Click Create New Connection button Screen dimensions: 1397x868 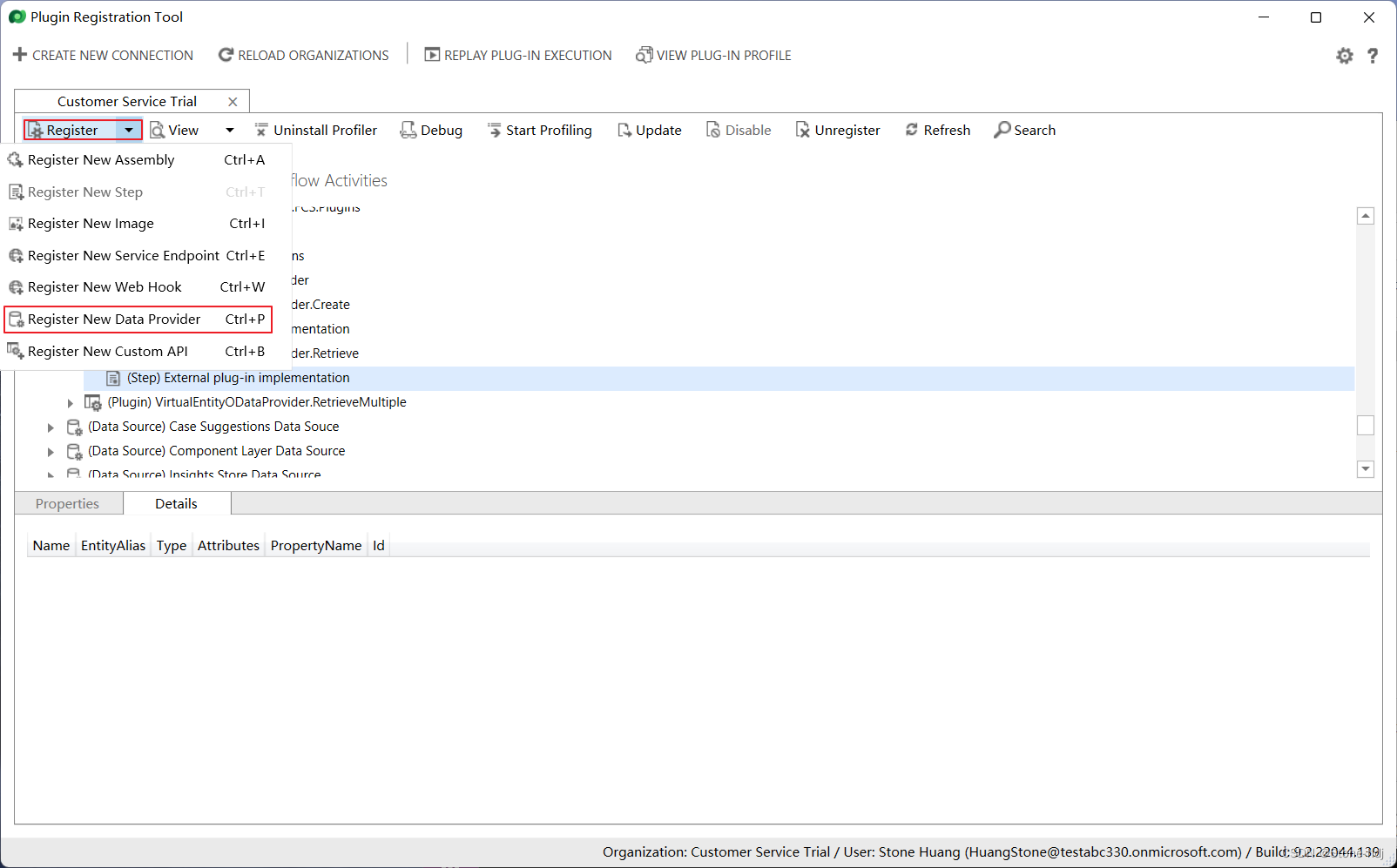[103, 56]
